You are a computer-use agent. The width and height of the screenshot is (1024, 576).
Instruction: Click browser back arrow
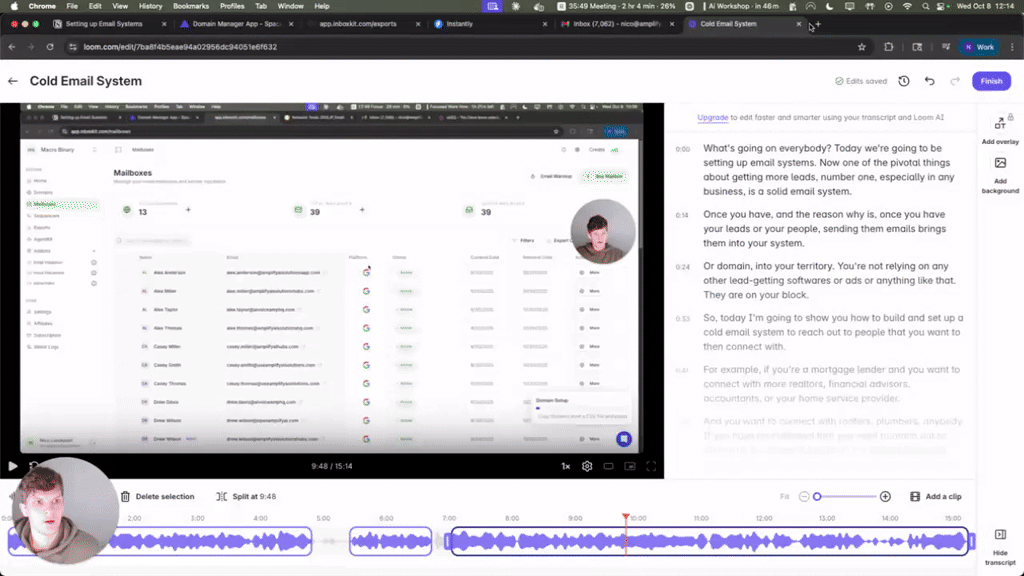(x=12, y=47)
